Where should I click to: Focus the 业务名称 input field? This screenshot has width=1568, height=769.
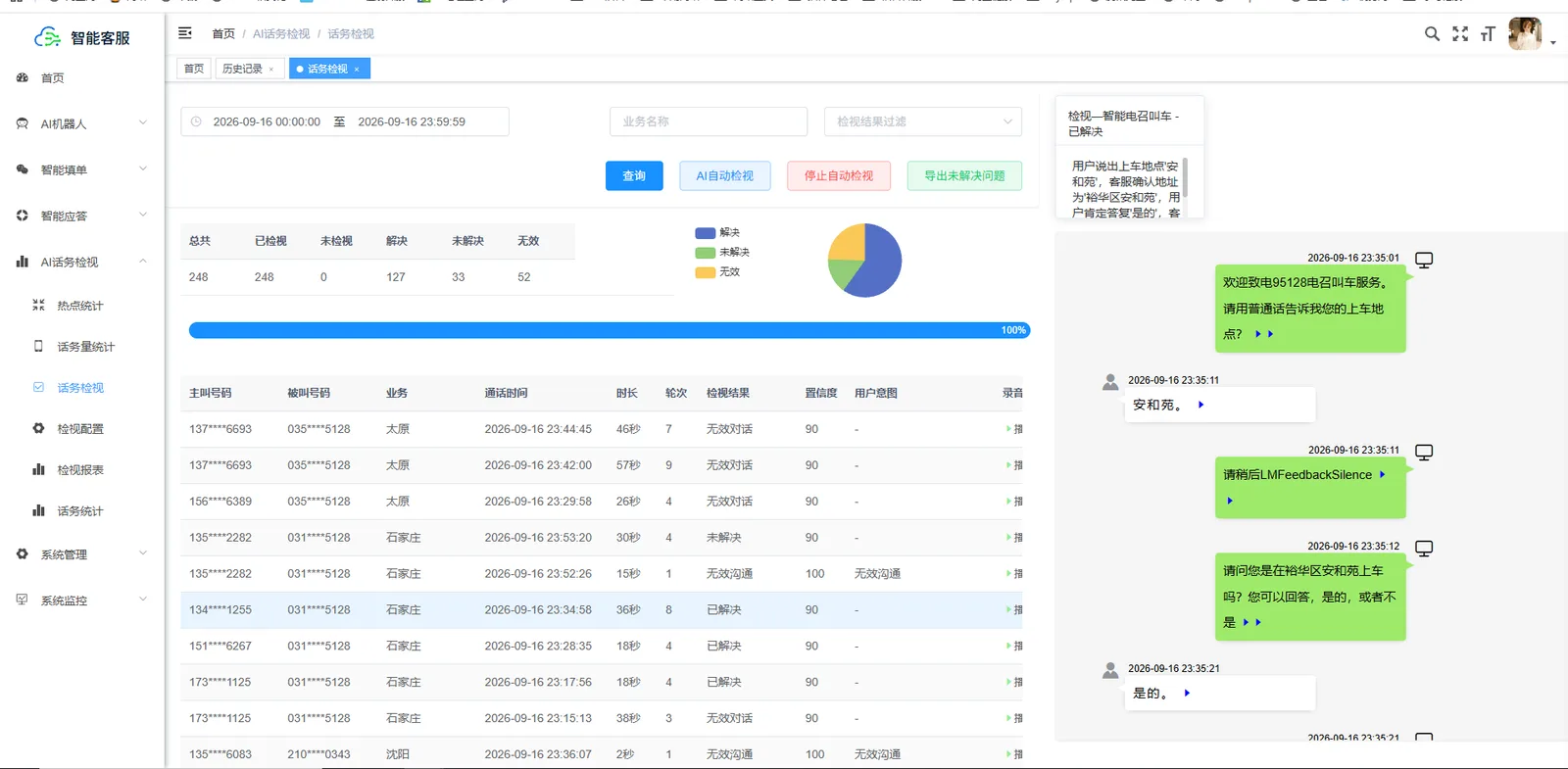tap(709, 121)
